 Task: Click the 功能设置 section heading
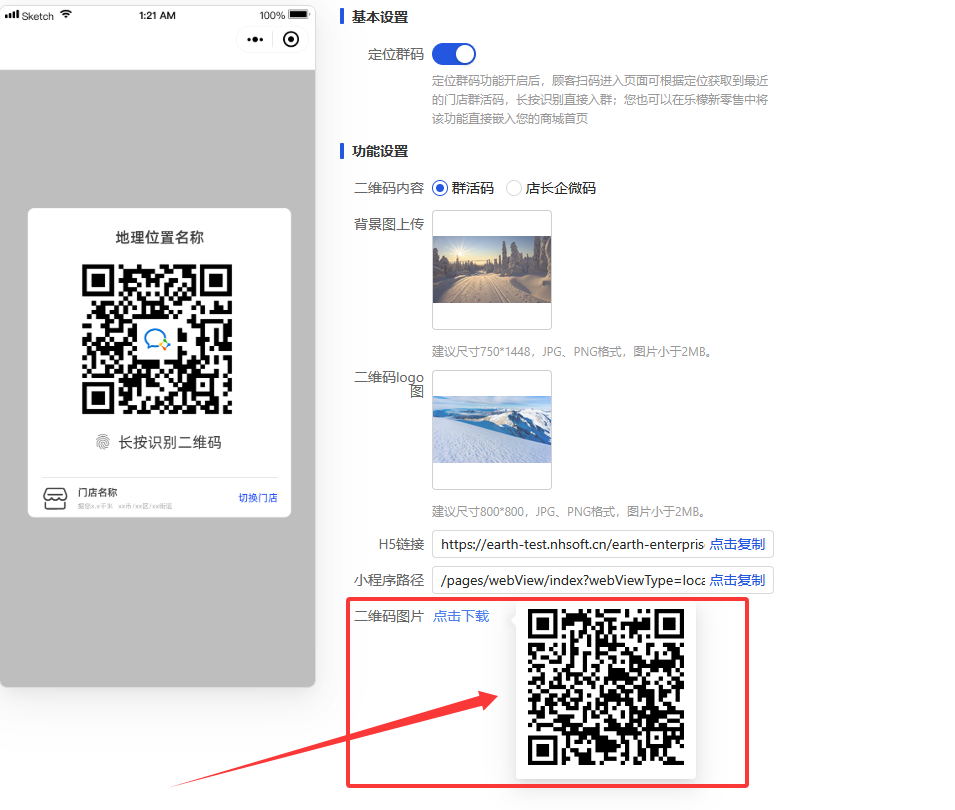point(380,151)
